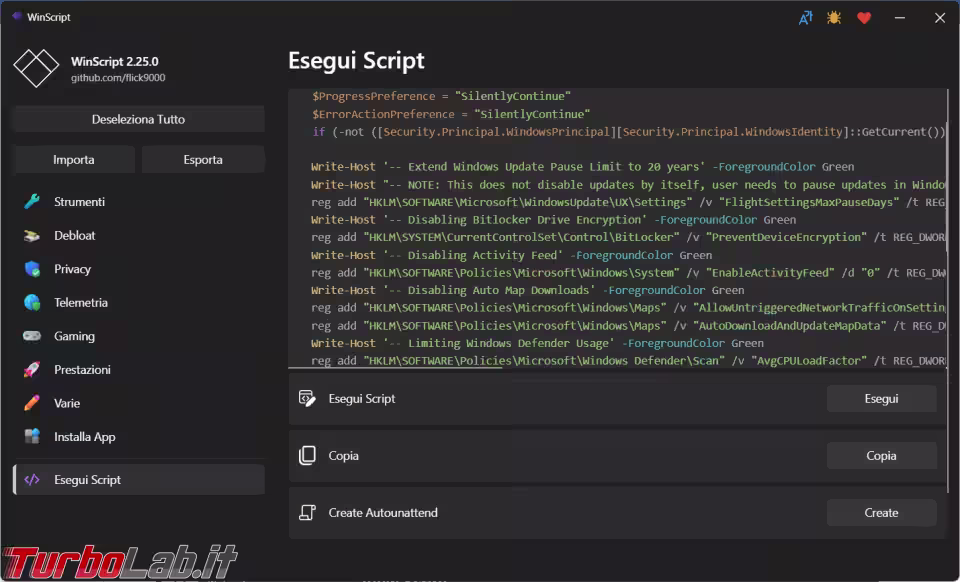This screenshot has height=582, width=960.
Task: Click the Importa button
Action: point(74,160)
